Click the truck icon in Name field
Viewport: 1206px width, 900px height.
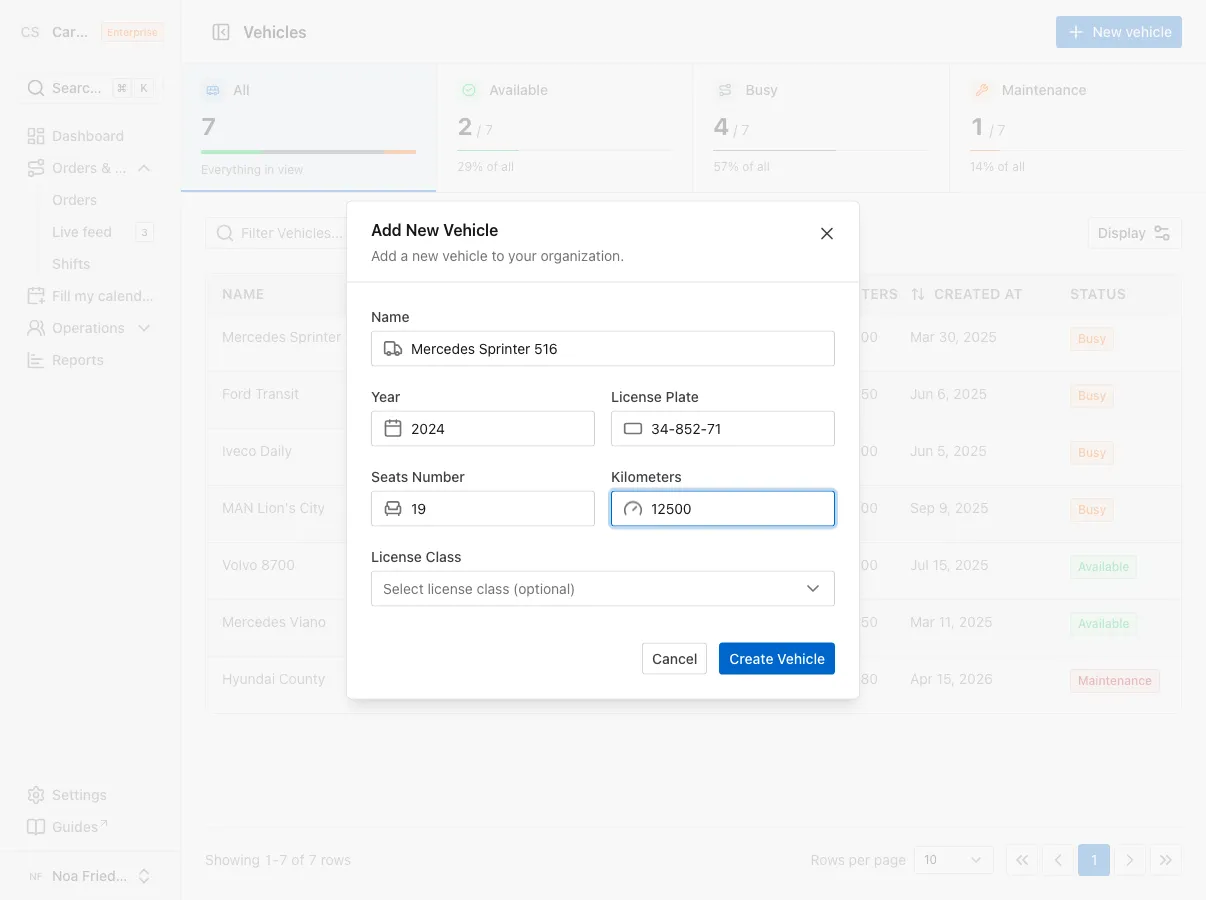click(x=393, y=349)
